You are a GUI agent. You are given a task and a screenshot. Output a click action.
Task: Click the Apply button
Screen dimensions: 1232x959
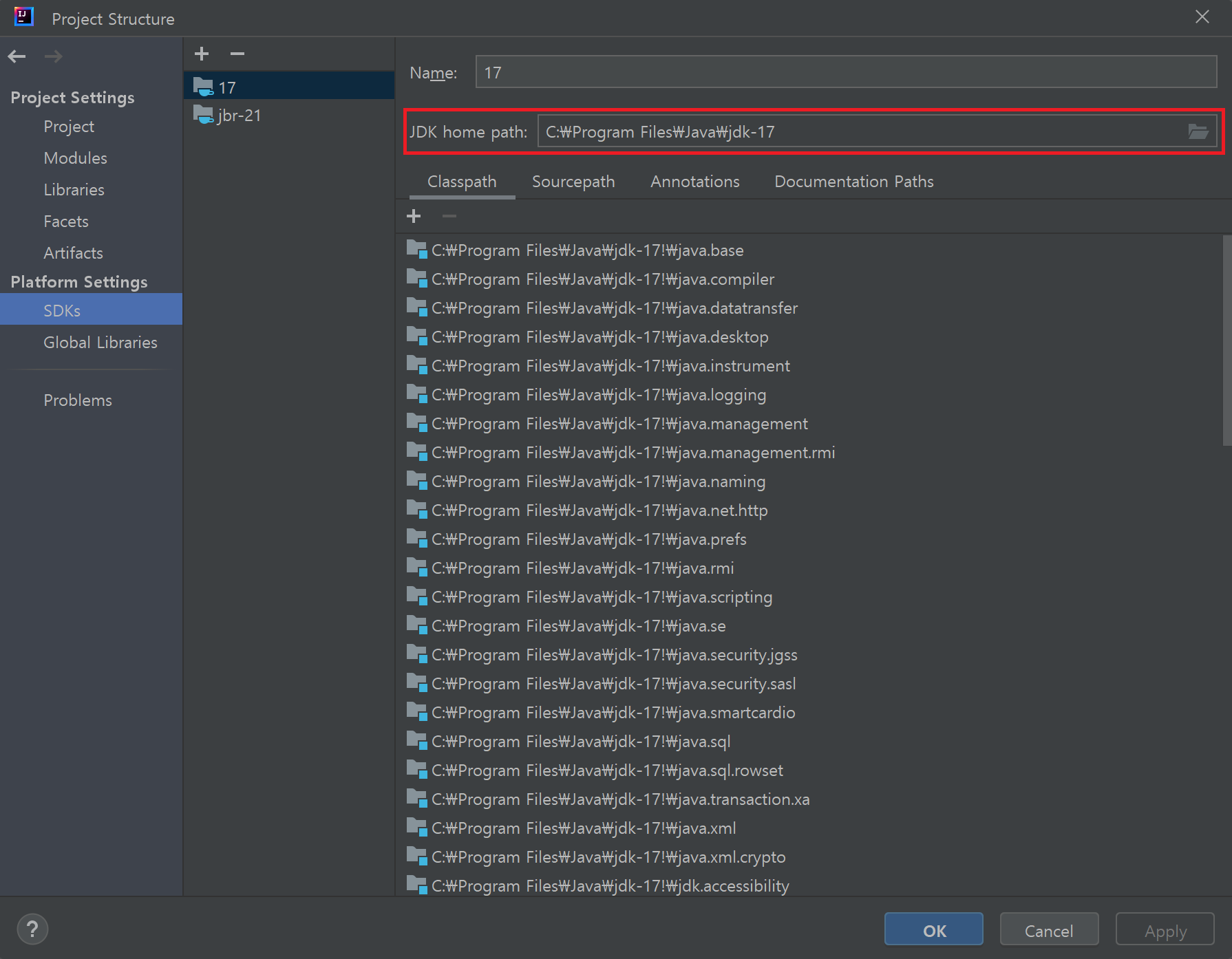(x=1165, y=930)
